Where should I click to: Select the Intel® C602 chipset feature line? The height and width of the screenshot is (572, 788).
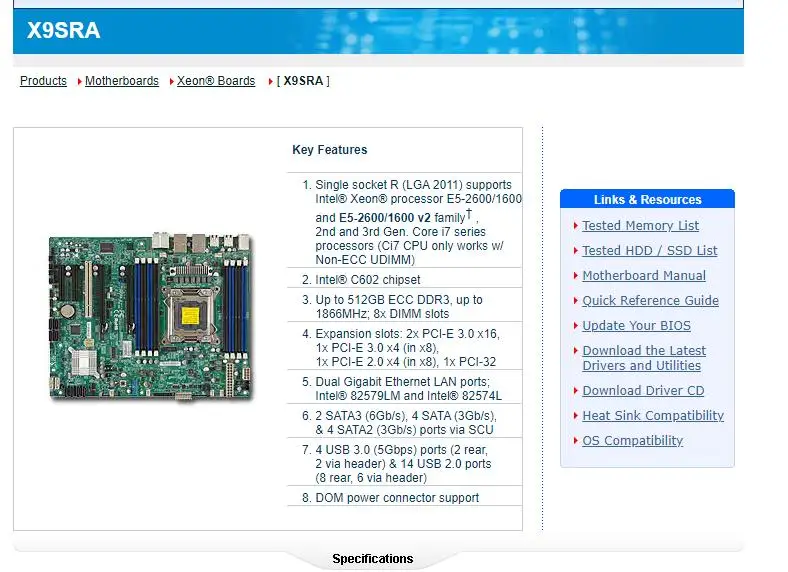367,280
